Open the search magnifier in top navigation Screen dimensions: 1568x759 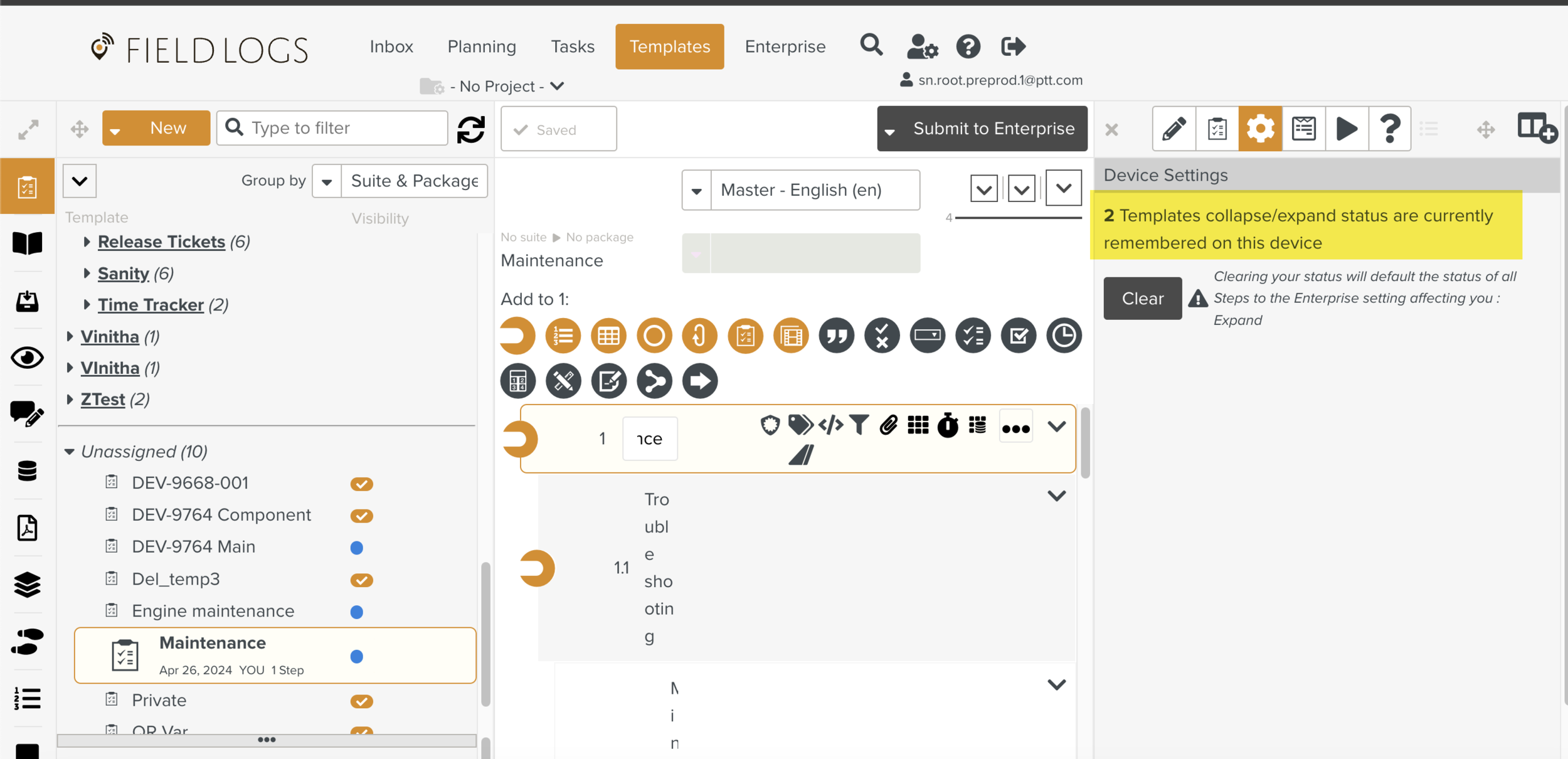point(871,46)
